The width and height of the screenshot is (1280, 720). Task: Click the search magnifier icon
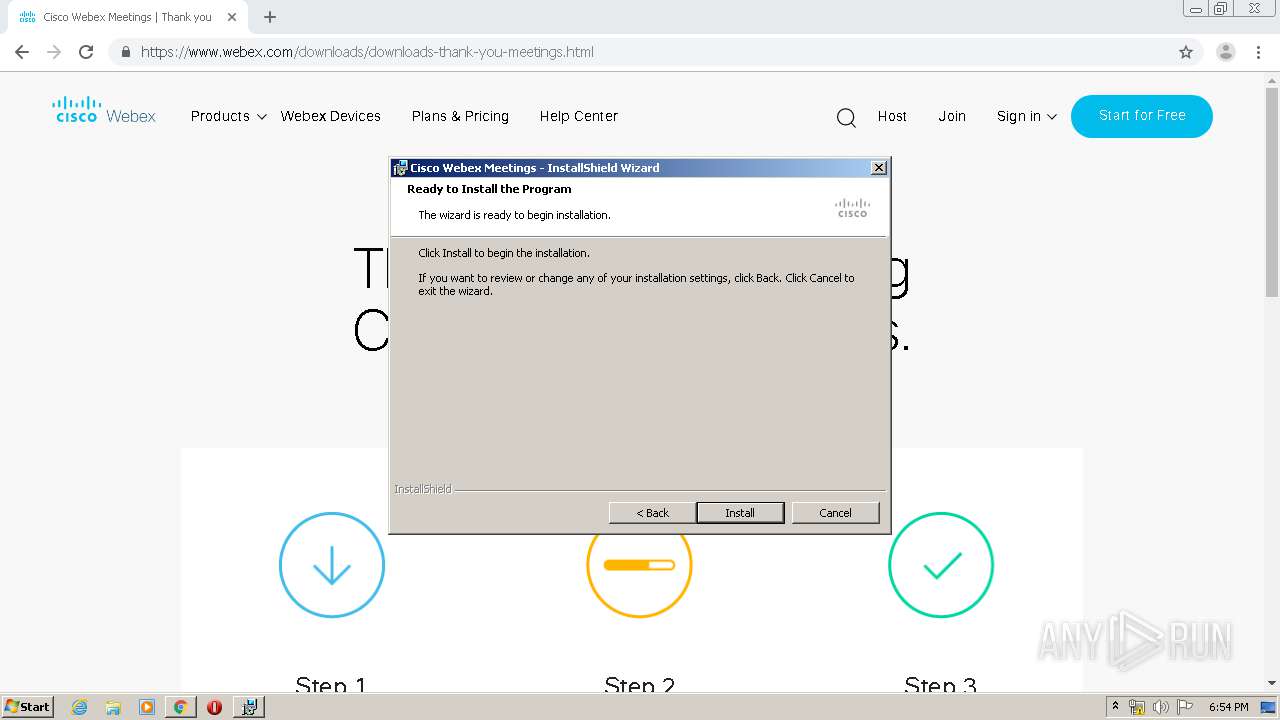coord(846,118)
